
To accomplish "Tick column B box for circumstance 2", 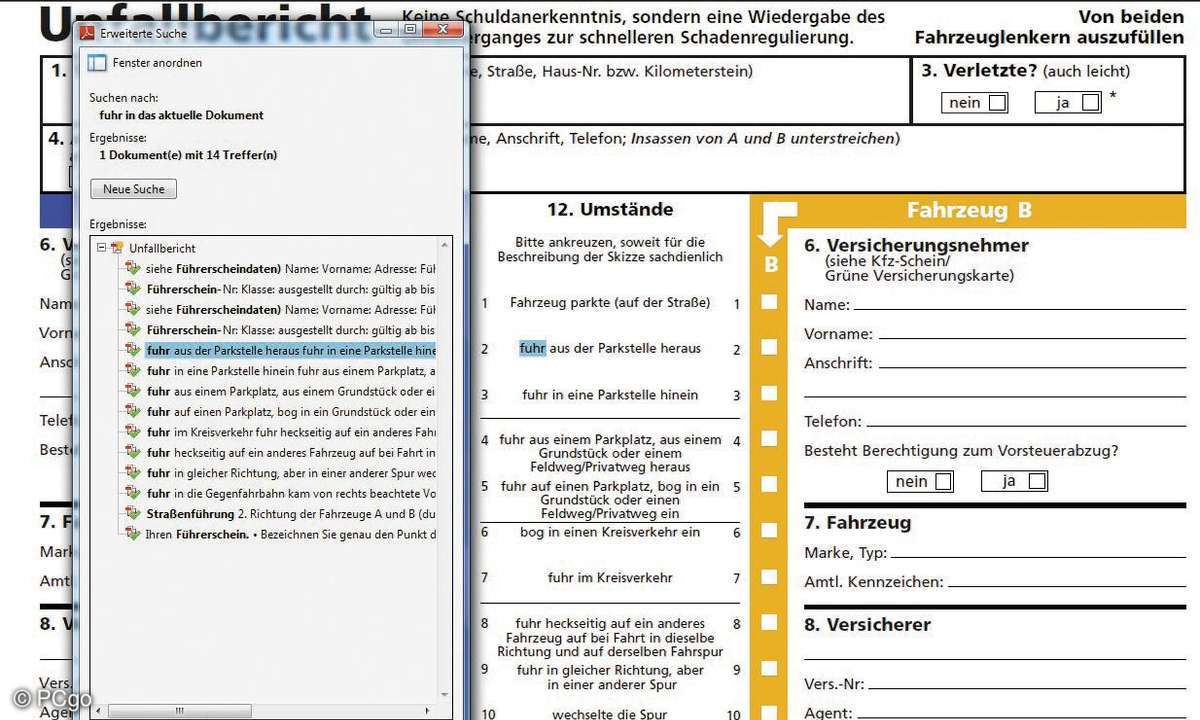I will [769, 347].
